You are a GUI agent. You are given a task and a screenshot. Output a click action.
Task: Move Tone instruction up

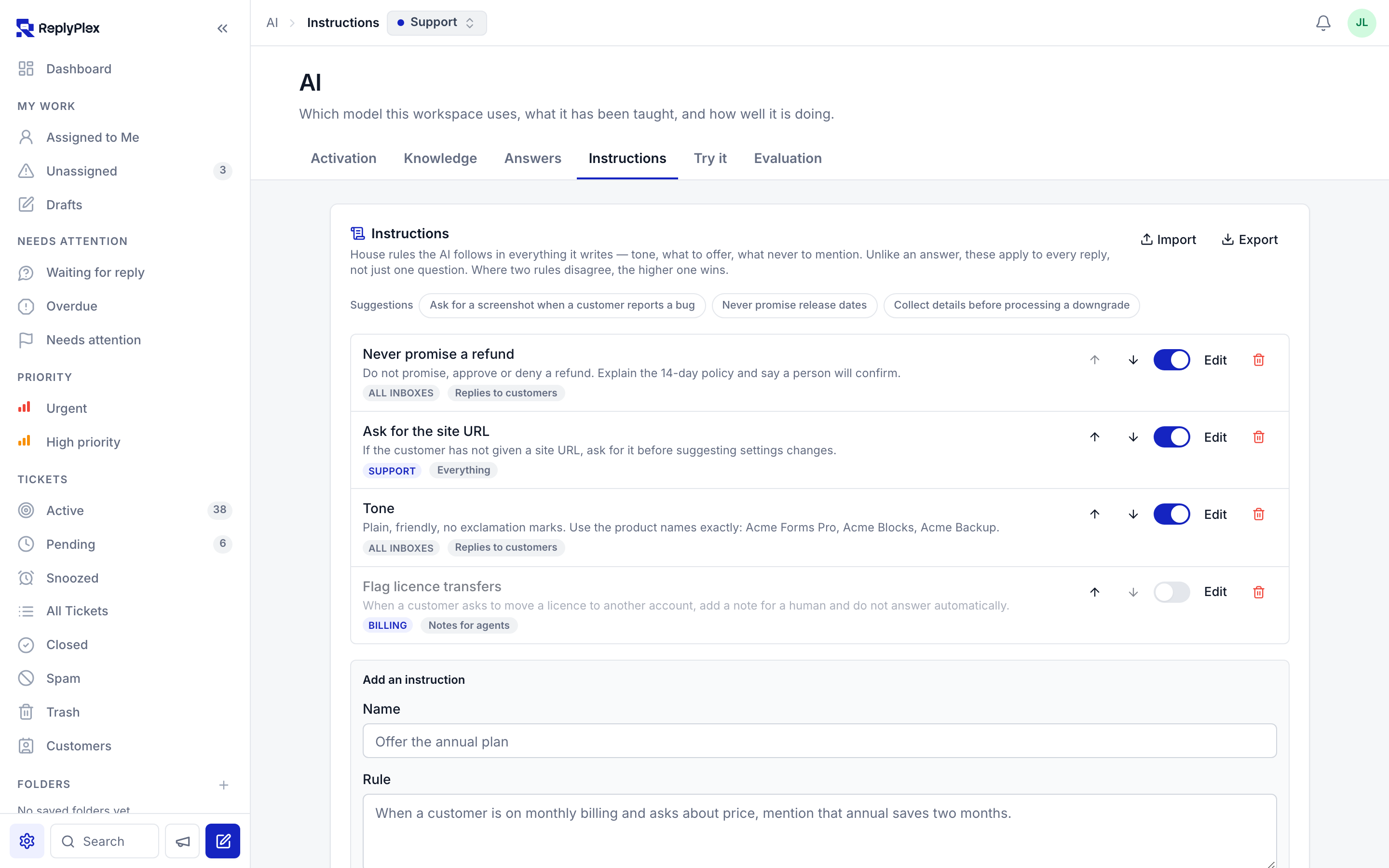coord(1094,514)
